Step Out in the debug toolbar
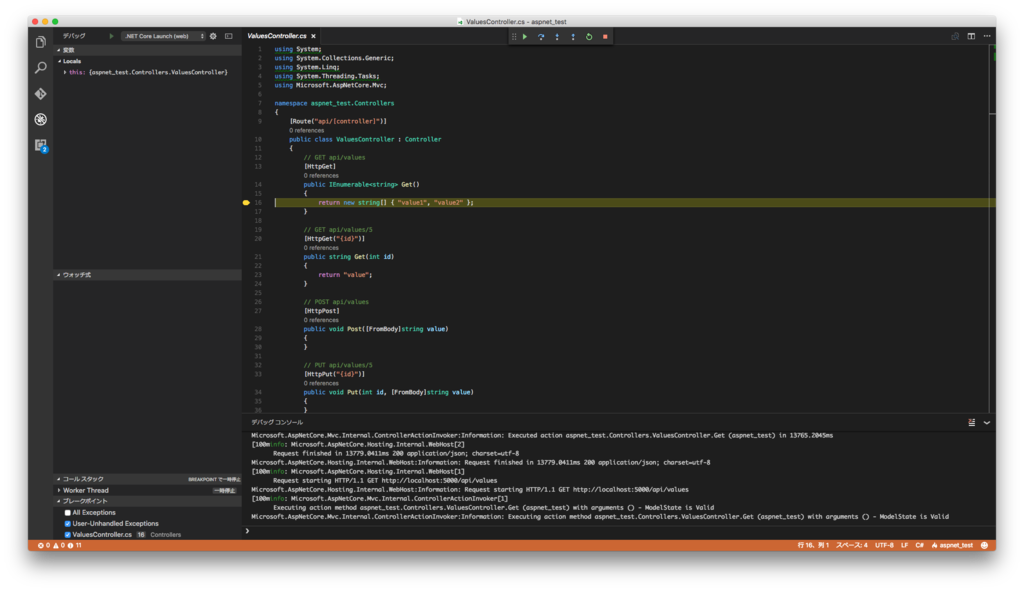 [573, 37]
